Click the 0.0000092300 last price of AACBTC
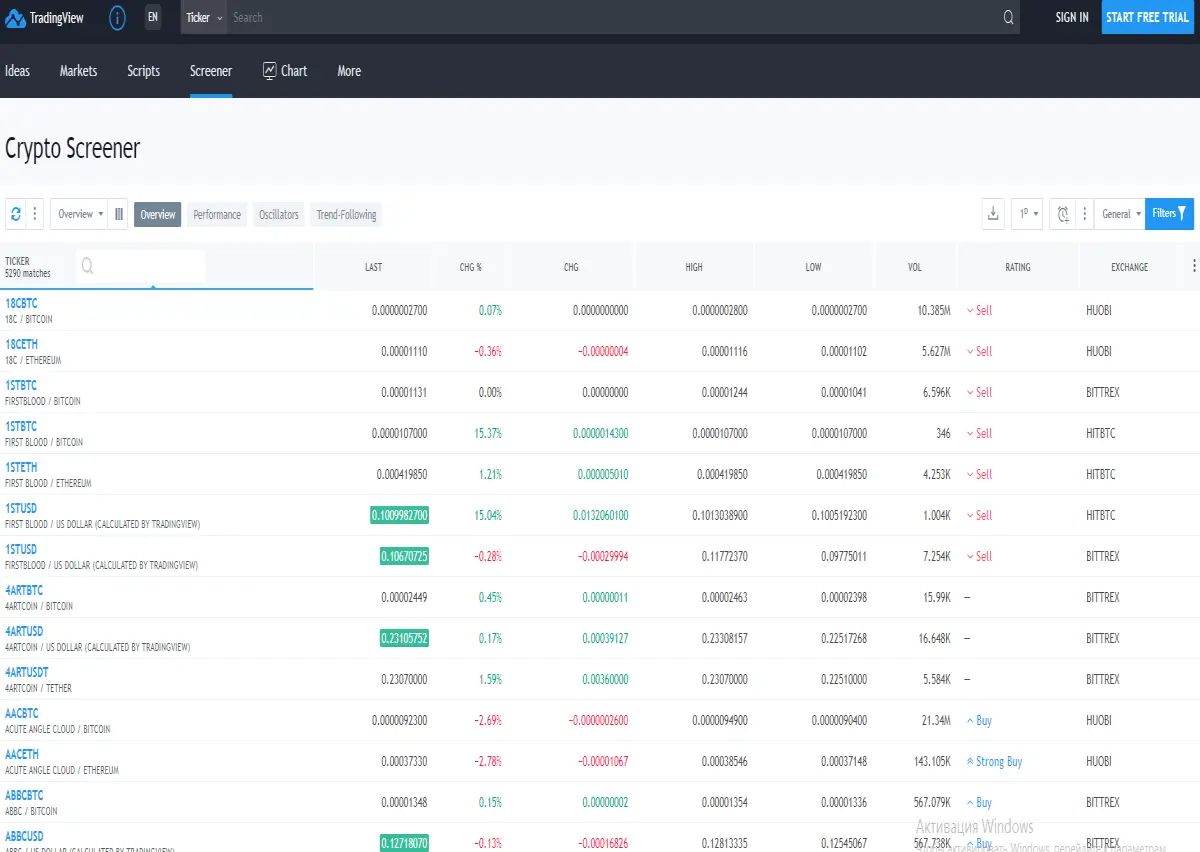Screen dimensions: 1200x852 tap(400, 721)
